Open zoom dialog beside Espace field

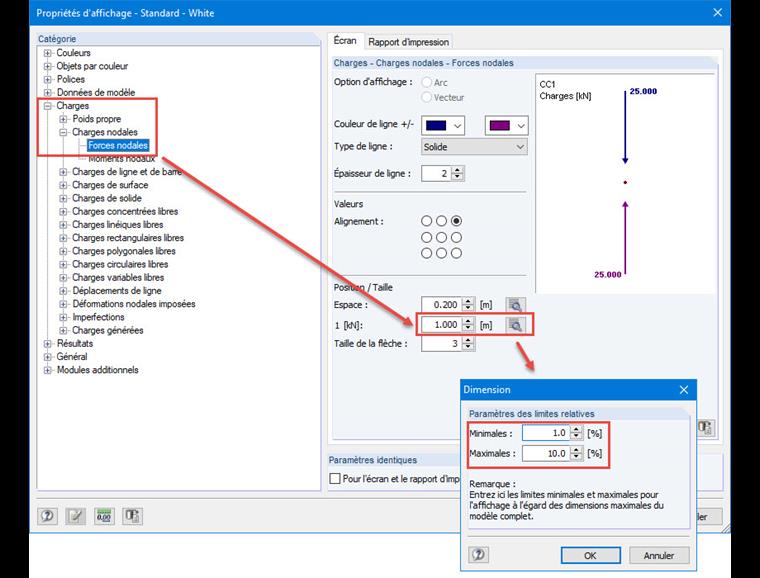coord(516,305)
